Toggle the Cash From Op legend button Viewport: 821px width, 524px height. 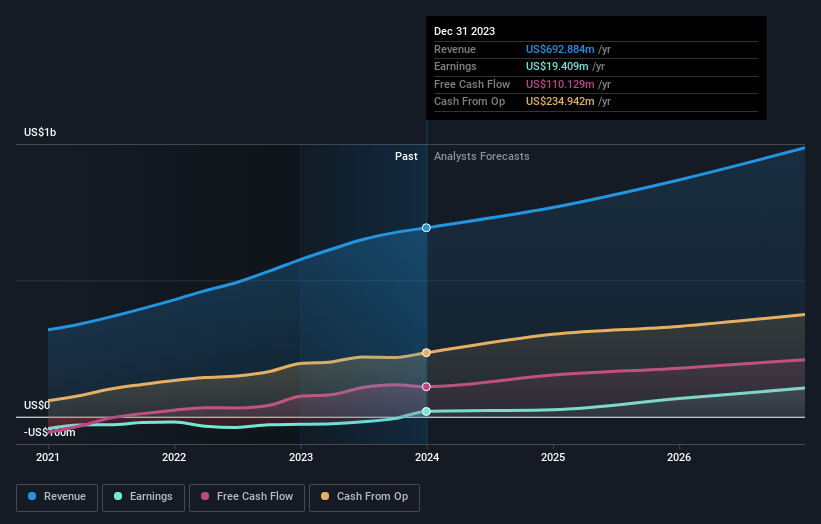364,497
